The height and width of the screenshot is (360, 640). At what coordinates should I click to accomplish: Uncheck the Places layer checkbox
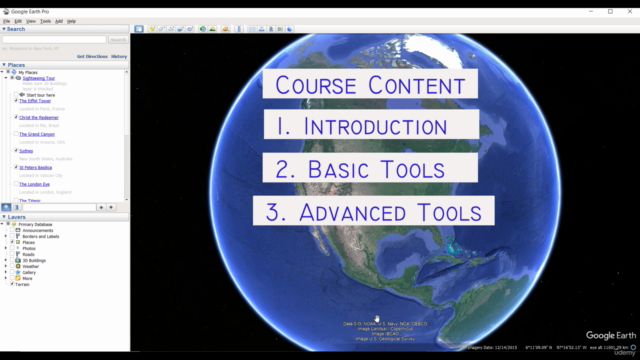pyautogui.click(x=12, y=242)
